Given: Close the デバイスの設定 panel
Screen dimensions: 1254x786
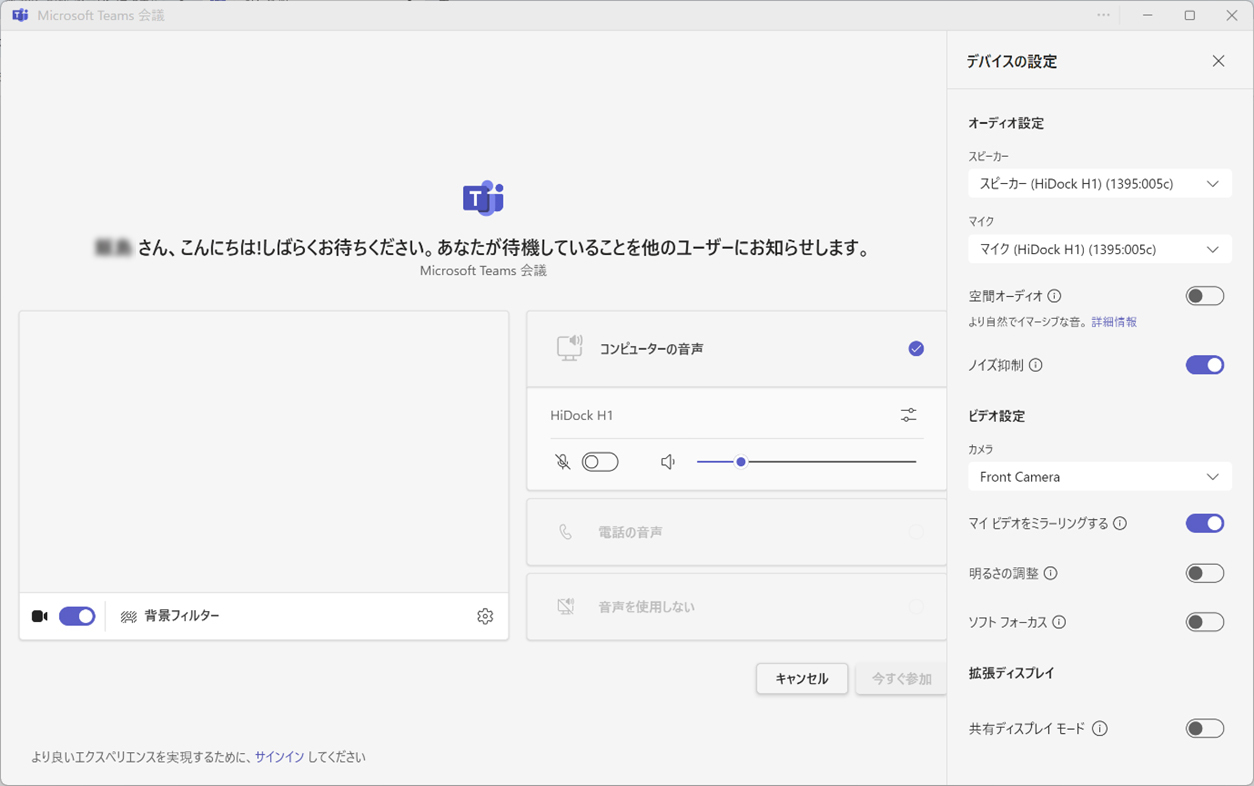Looking at the screenshot, I should click(x=1218, y=61).
